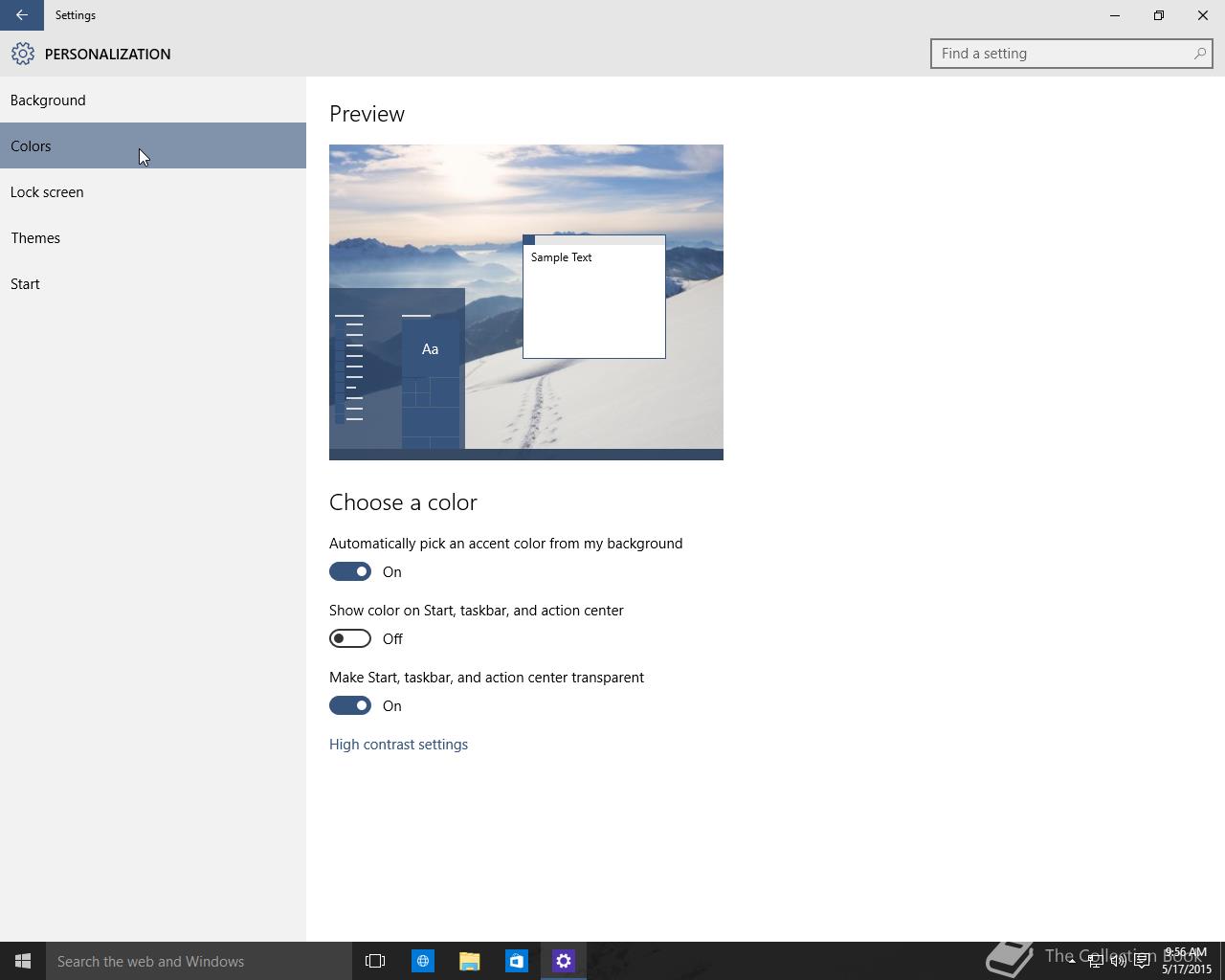Click the Sample Text preview window
The image size is (1225, 980).
coord(594,297)
